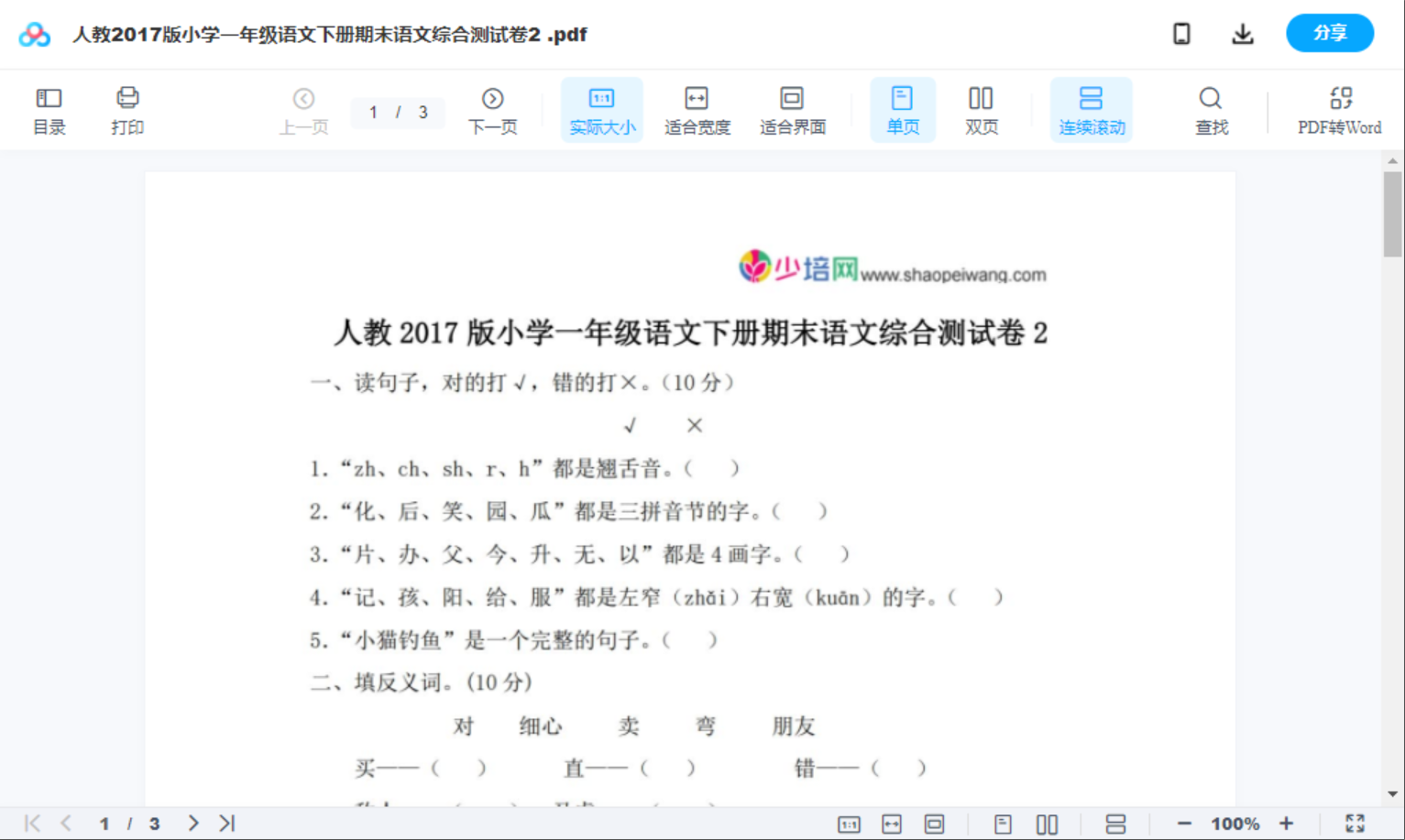Open the 目录 table of contents panel
The height and width of the screenshot is (840, 1405).
[x=49, y=109]
